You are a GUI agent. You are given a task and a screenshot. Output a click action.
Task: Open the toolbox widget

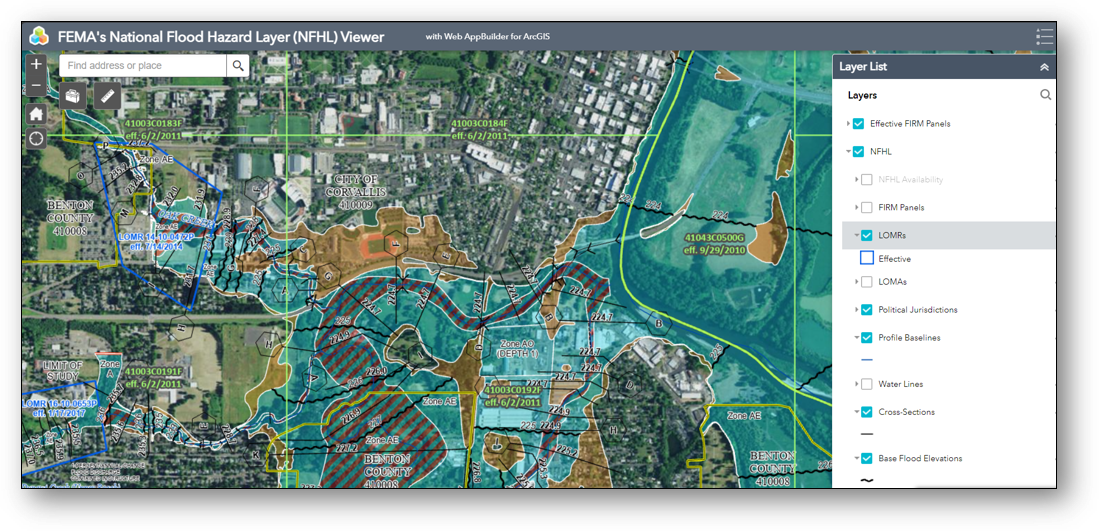73,96
